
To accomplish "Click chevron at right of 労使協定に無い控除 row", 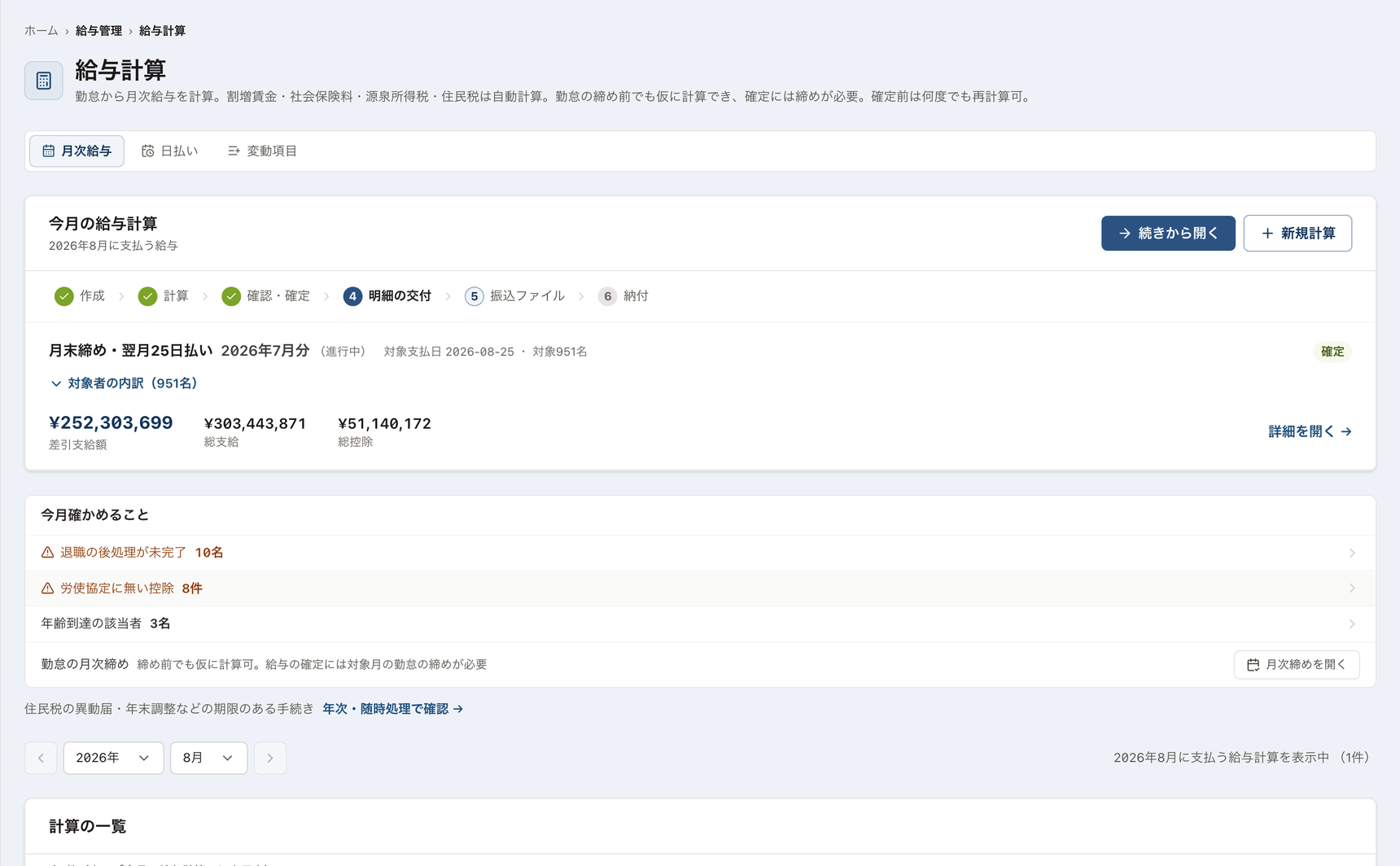I will pos(1352,588).
